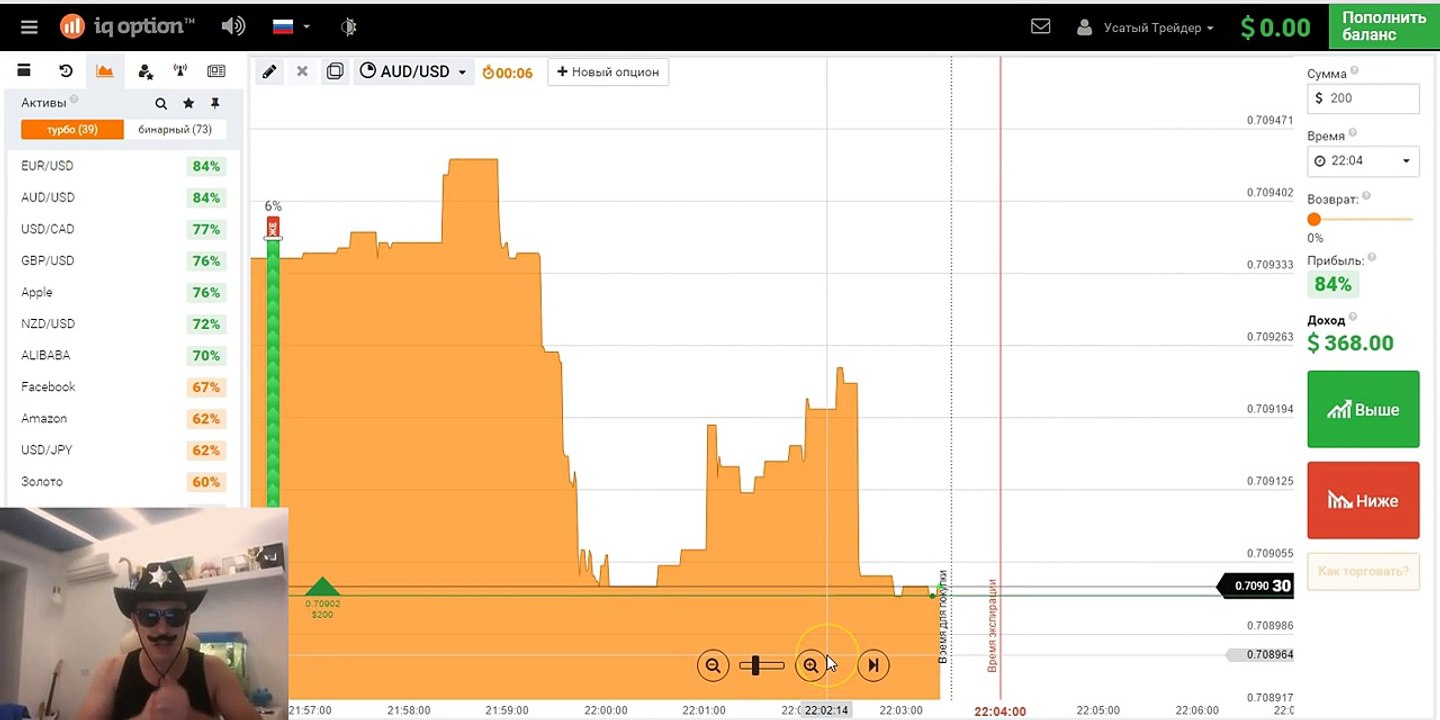Toggle the brightness theme icon
Viewport: 1440px width, 720px height.
348,27
